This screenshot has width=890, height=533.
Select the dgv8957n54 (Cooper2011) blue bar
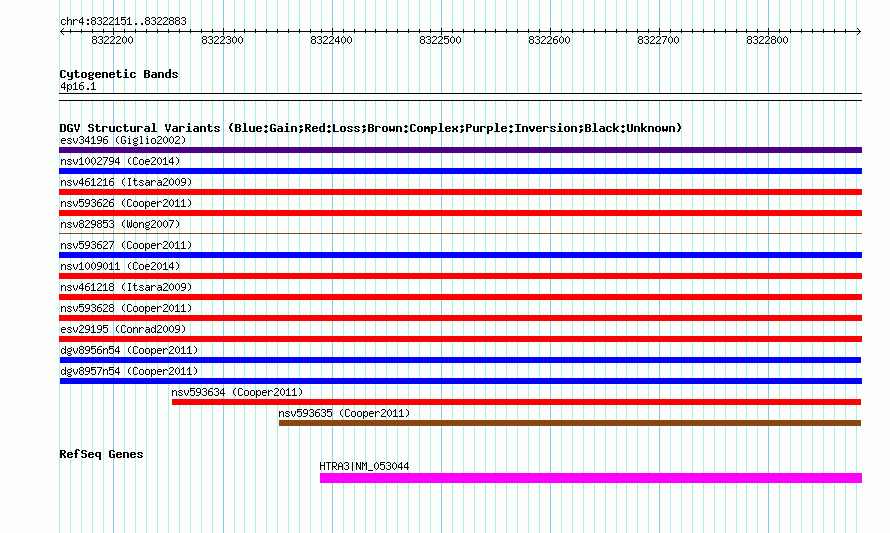pyautogui.click(x=460, y=381)
